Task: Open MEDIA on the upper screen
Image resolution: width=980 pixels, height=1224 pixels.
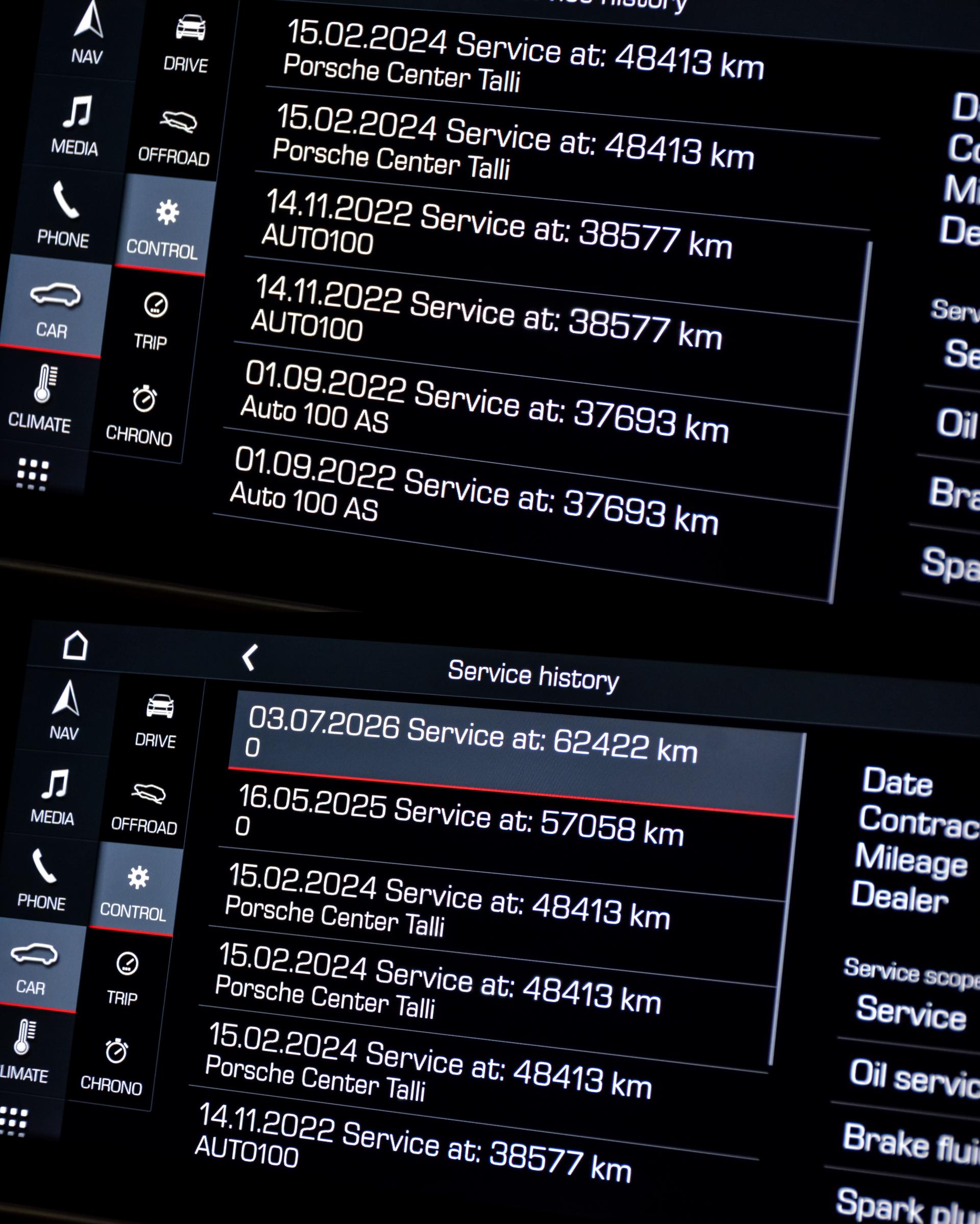Action: (76, 126)
